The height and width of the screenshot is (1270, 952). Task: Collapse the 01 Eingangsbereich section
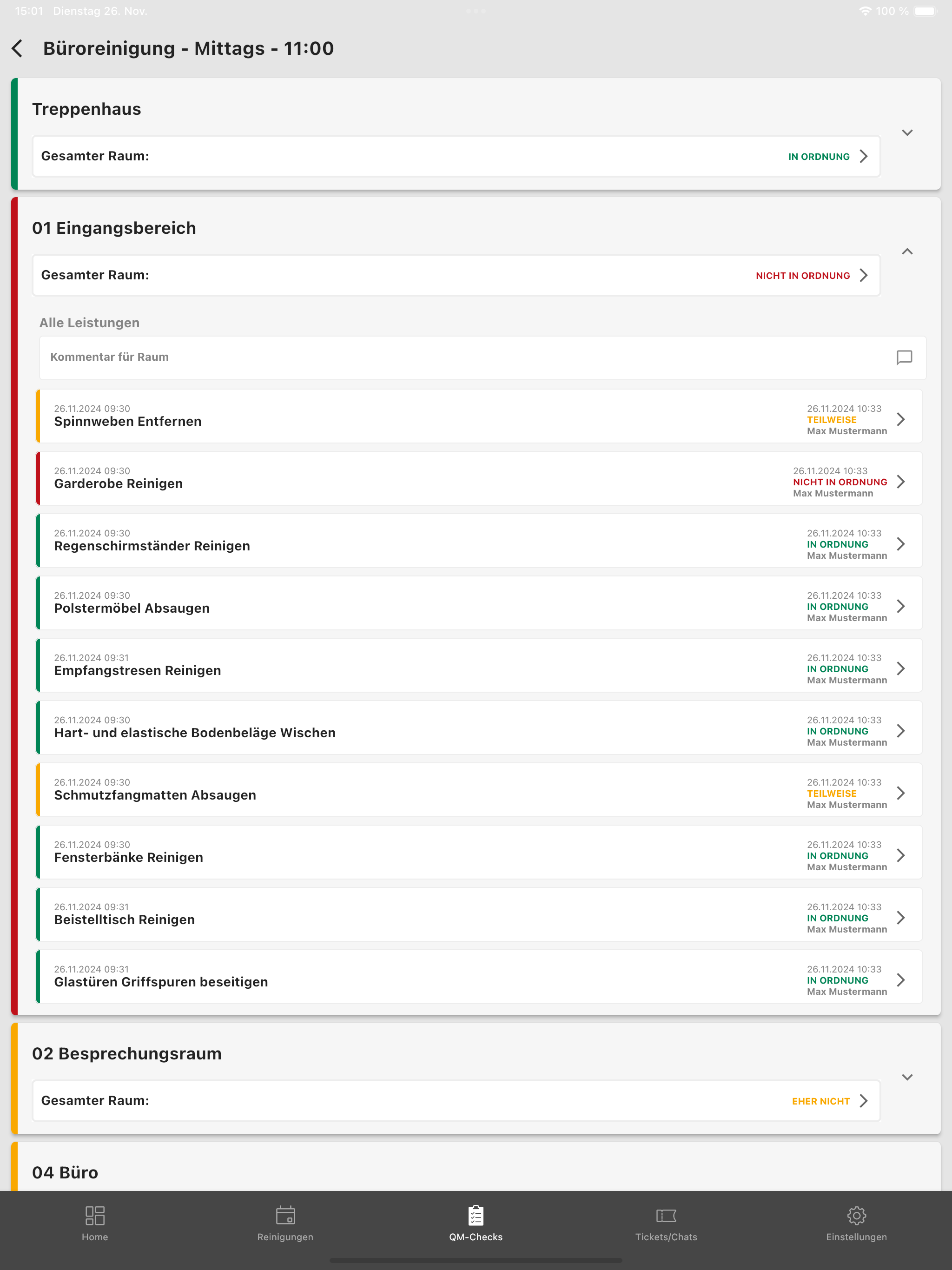click(907, 251)
